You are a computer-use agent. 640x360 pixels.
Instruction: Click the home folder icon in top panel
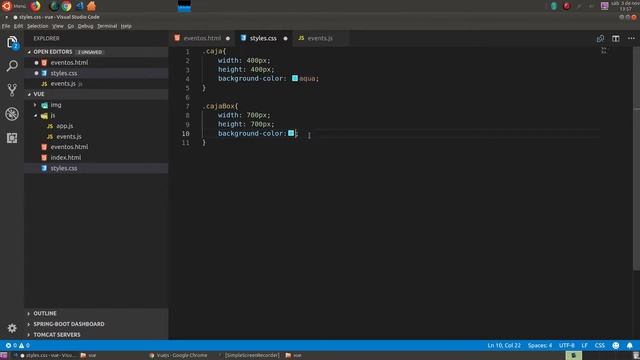91,6
